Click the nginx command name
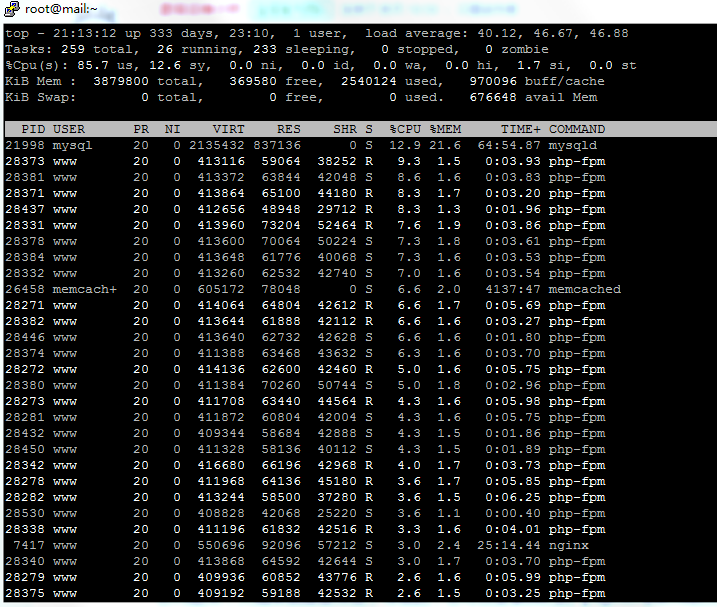 (x=568, y=546)
